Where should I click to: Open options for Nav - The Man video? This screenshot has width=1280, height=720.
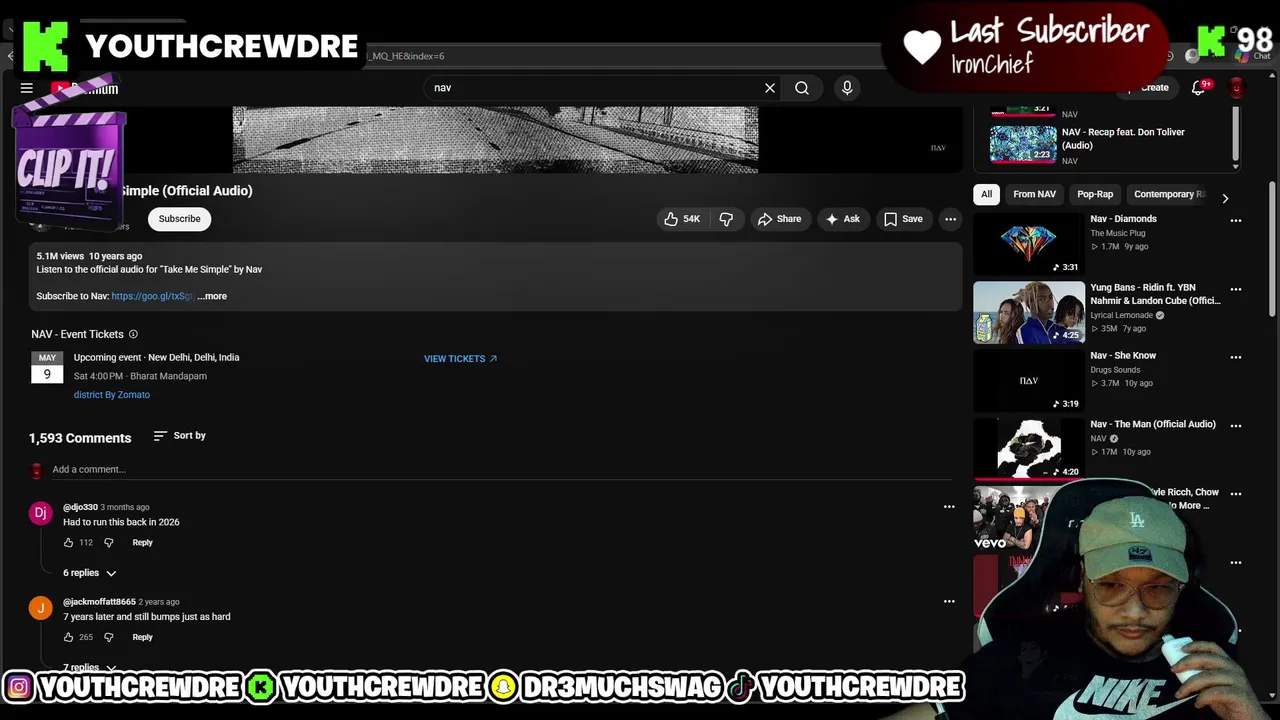(1236, 426)
